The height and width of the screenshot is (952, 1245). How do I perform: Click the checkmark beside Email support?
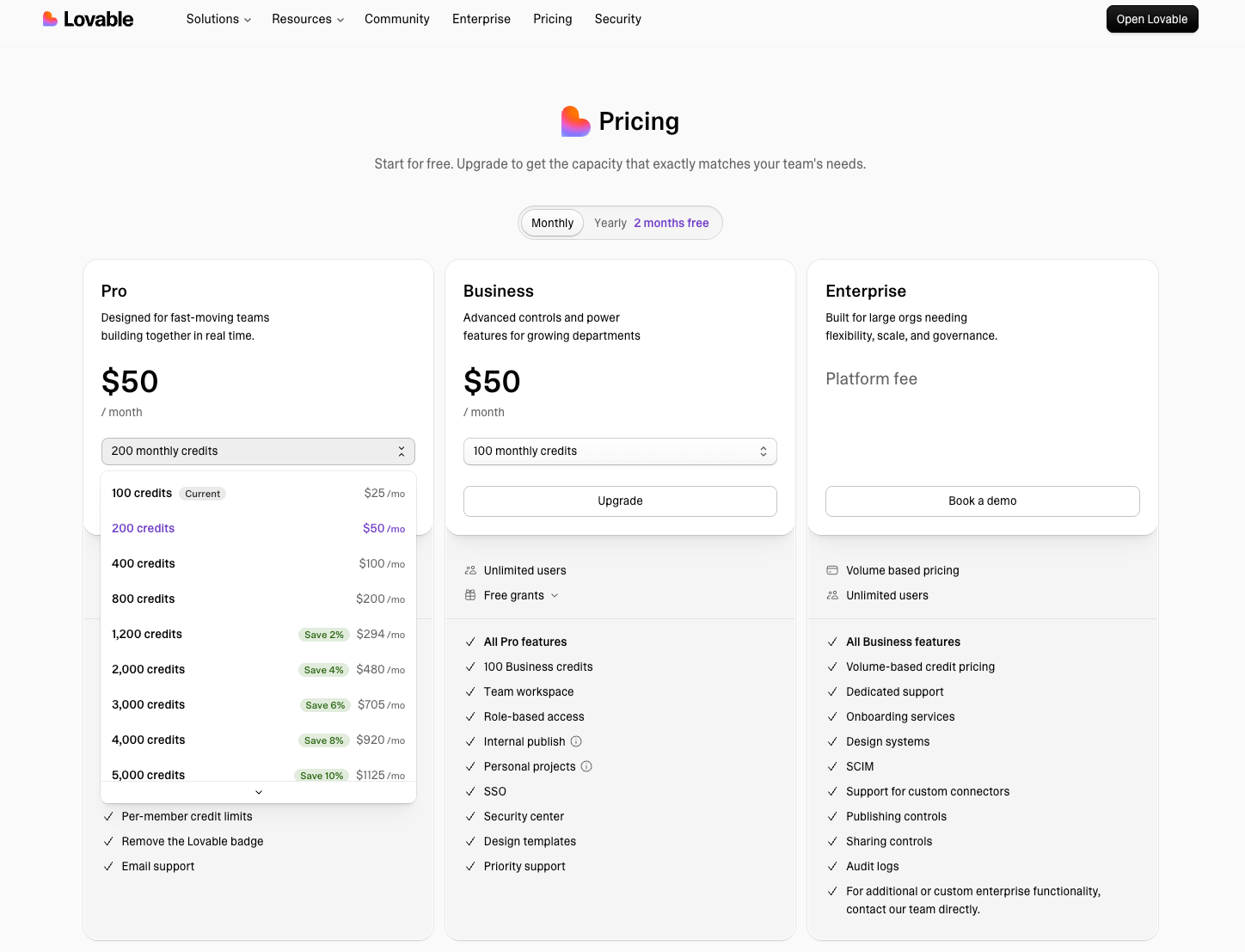pos(108,866)
